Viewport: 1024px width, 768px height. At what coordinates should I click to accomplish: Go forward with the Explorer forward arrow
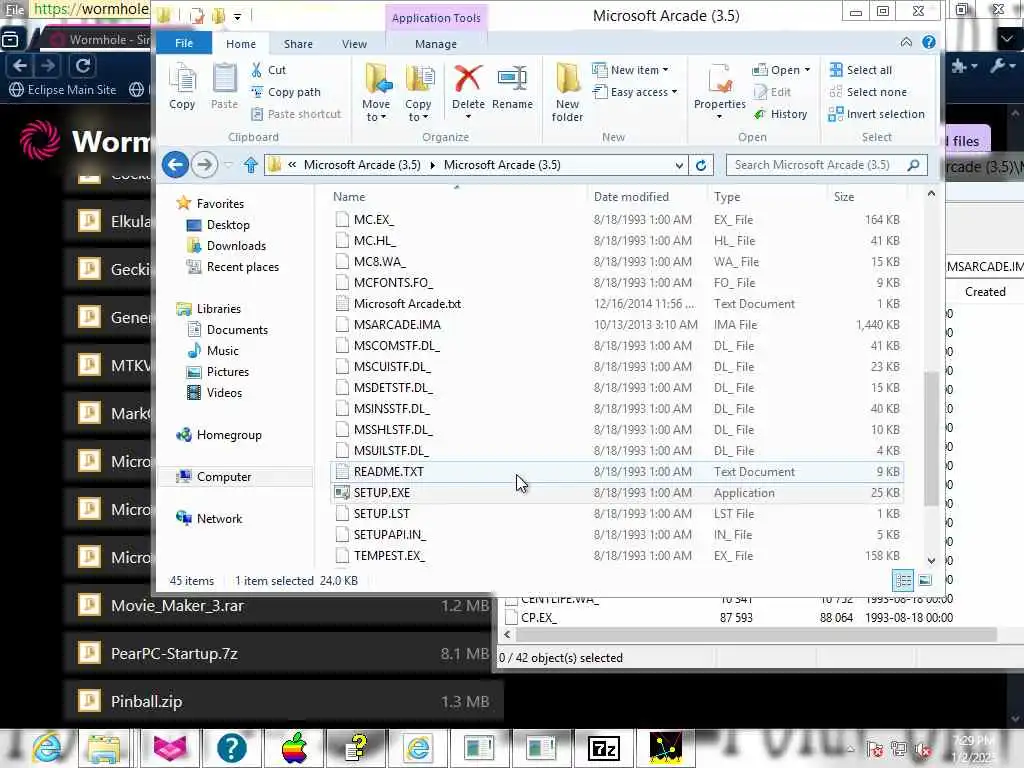coord(204,165)
